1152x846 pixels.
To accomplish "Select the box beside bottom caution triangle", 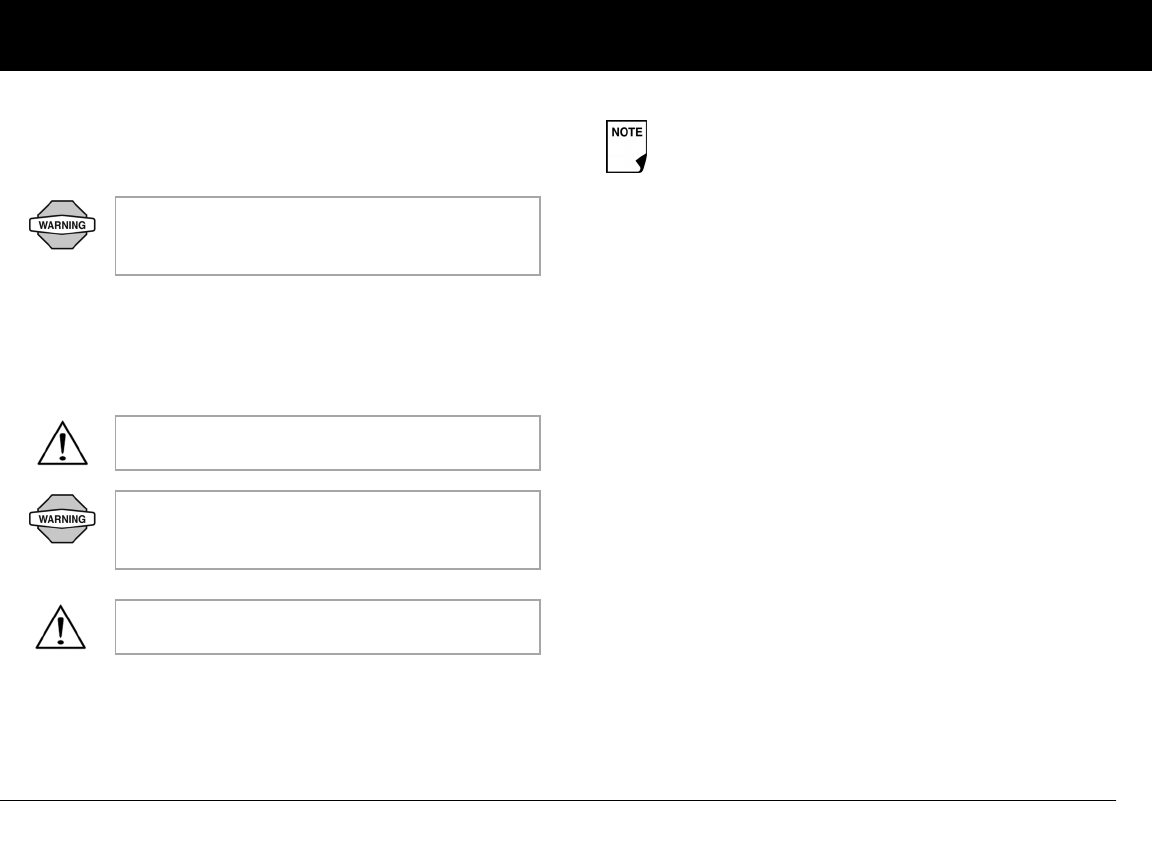I will click(328, 627).
